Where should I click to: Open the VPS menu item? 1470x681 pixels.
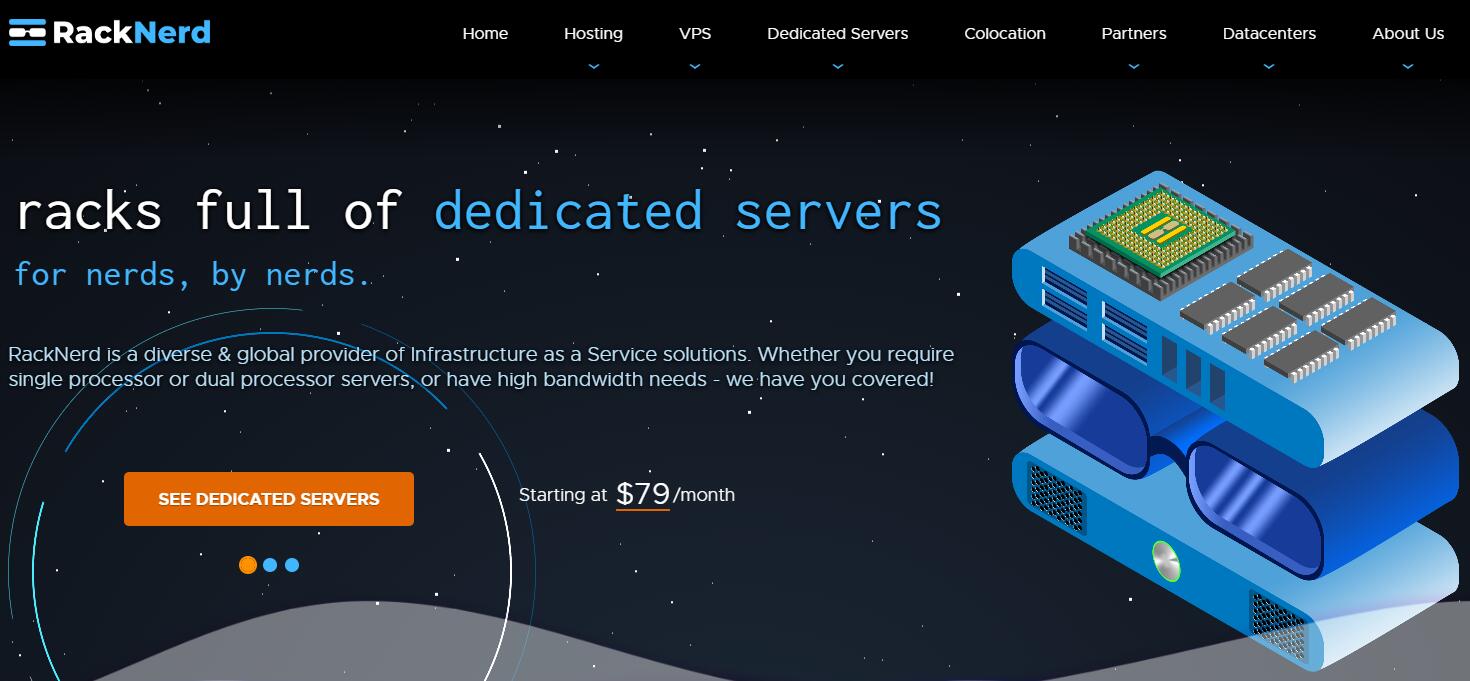coord(695,33)
